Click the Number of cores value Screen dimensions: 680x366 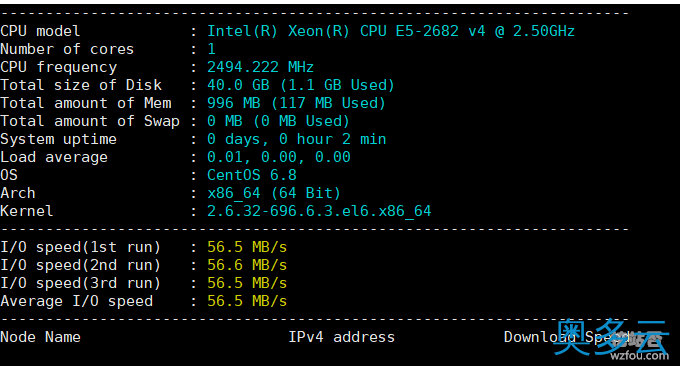point(212,49)
